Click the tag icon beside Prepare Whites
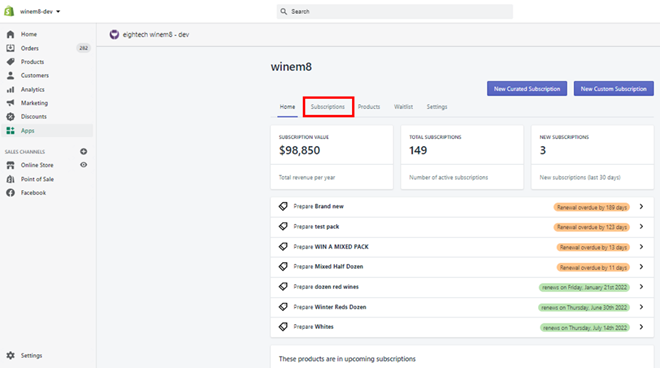660x368 pixels. [283, 327]
